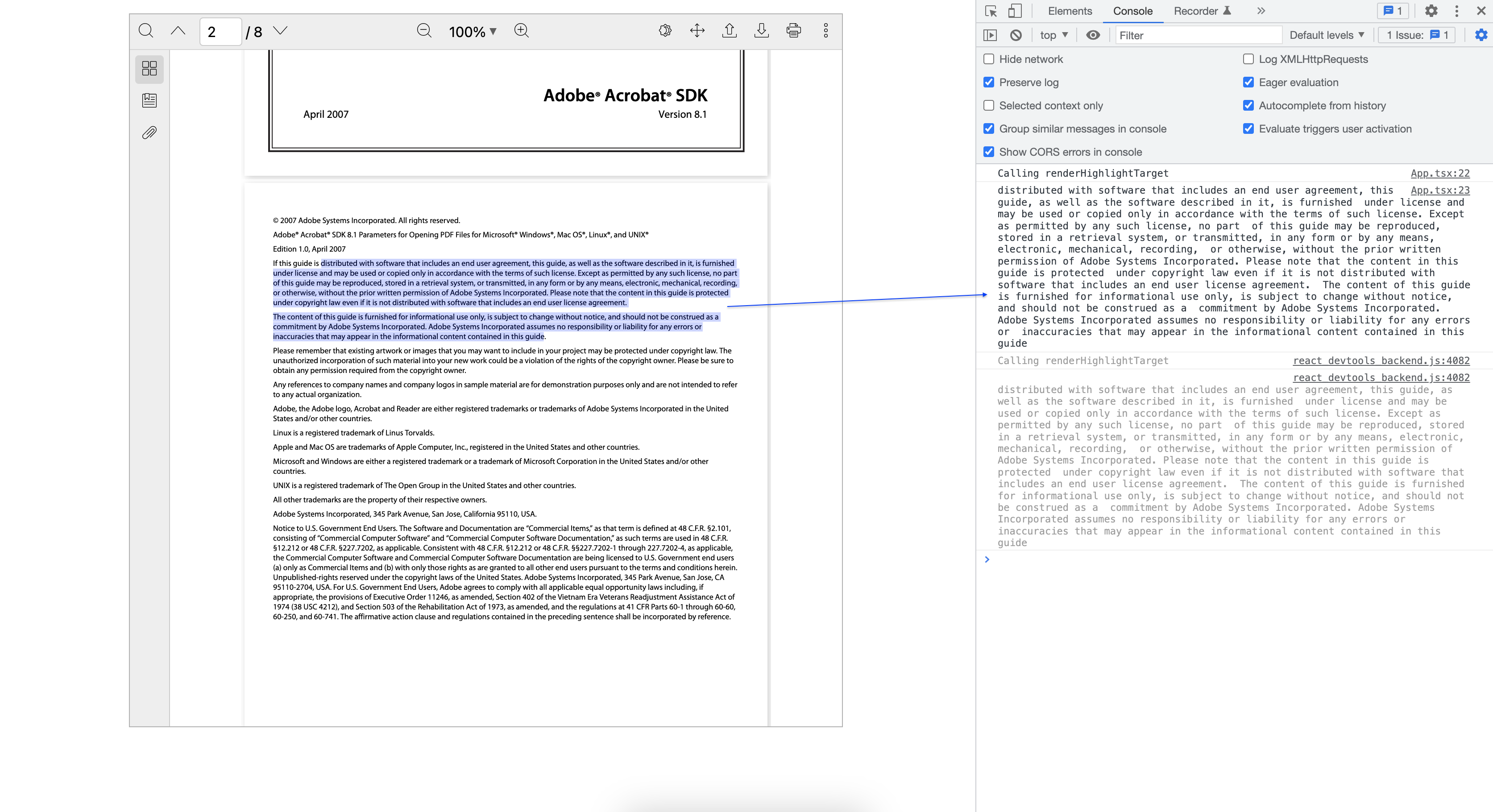Download the Adobe Acrobat SDK PDF
This screenshot has height=812, width=1493.
tap(762, 31)
